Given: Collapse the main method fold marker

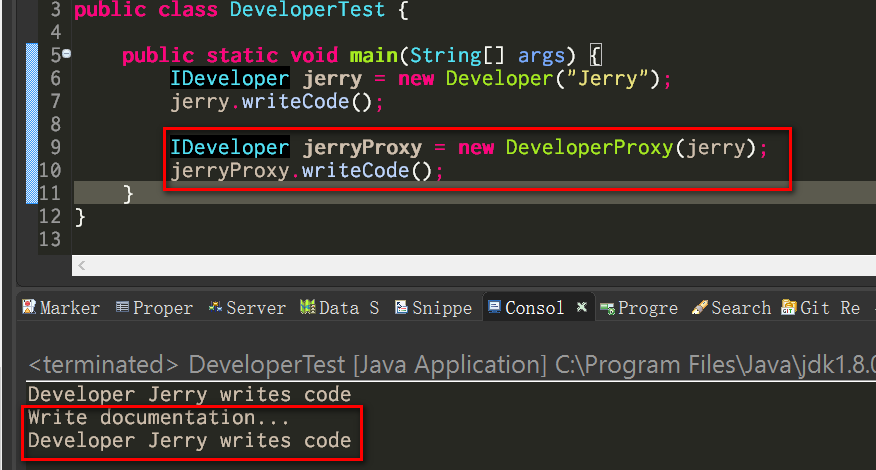Looking at the screenshot, I should coord(66,54).
